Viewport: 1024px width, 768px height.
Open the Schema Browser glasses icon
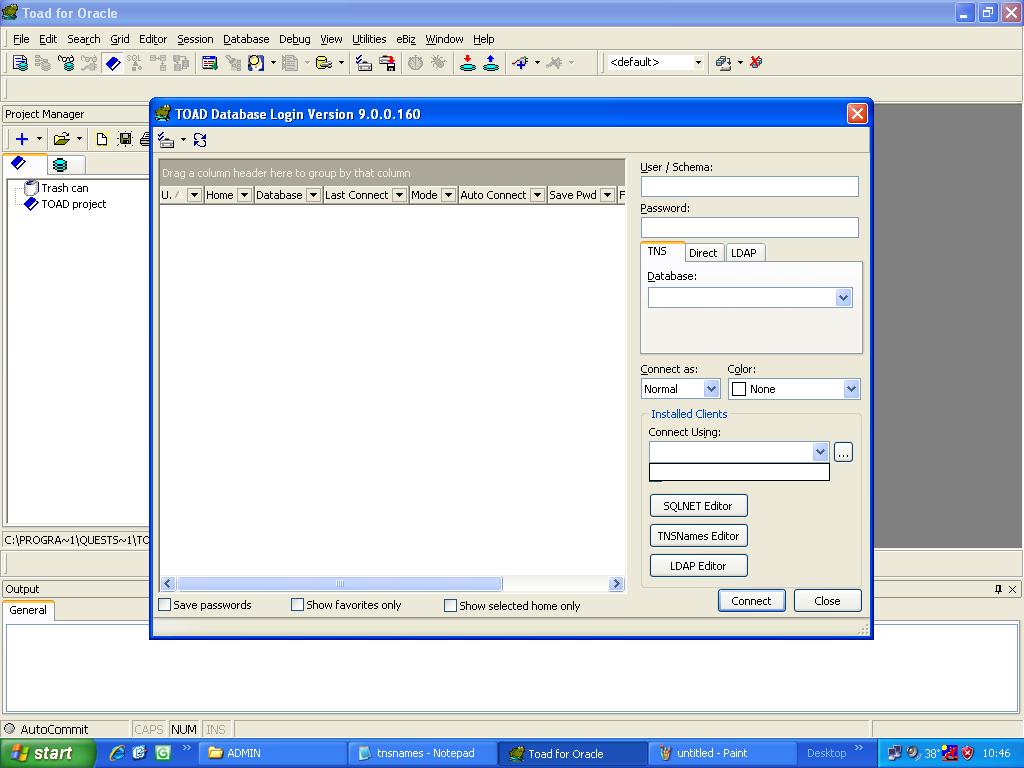66,63
